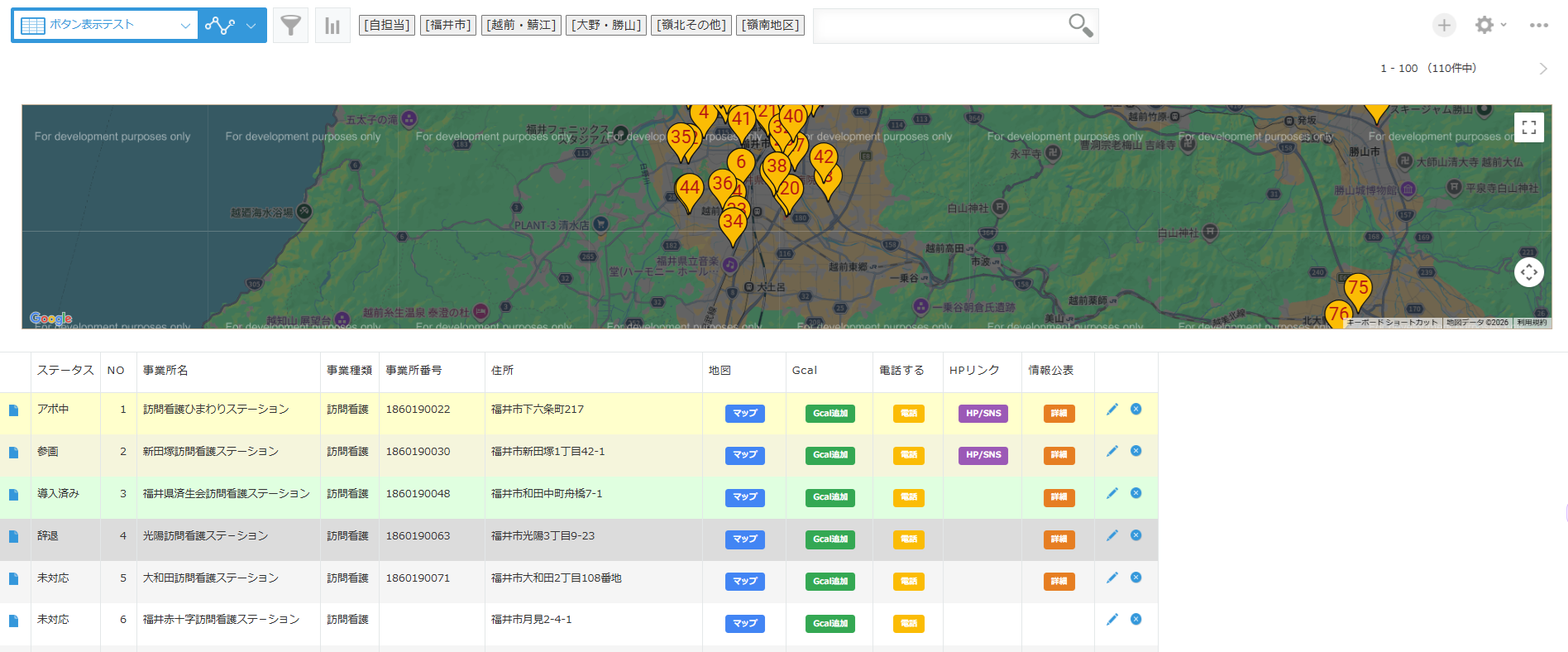This screenshot has height=652, width=1568.
Task: Open the filter funnel icon
Action: pyautogui.click(x=290, y=26)
